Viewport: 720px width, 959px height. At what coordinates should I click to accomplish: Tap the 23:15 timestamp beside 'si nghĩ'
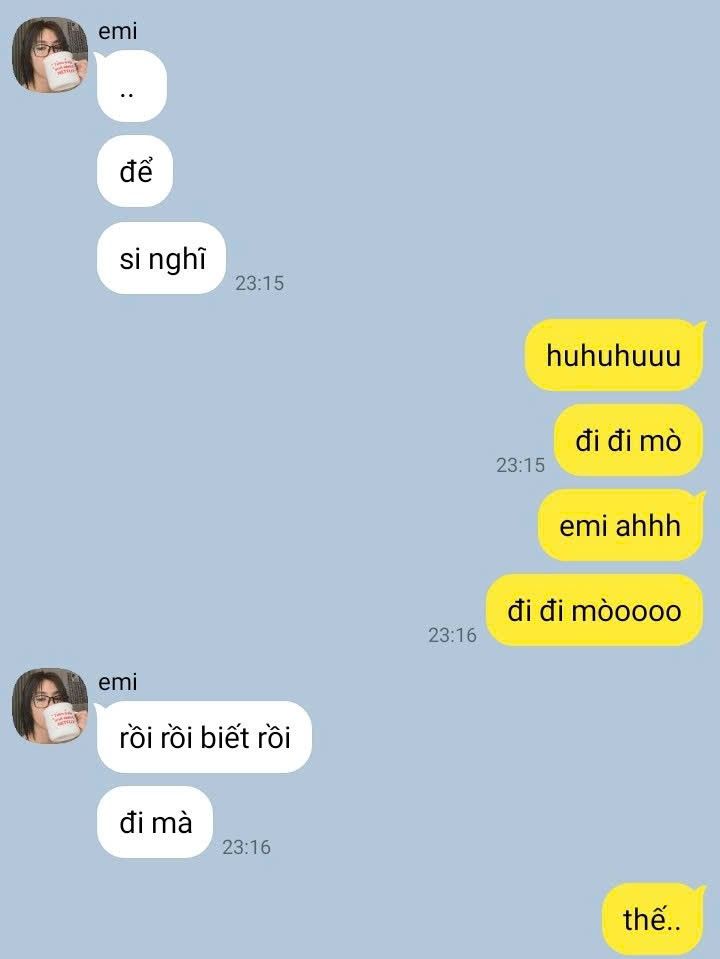259,283
